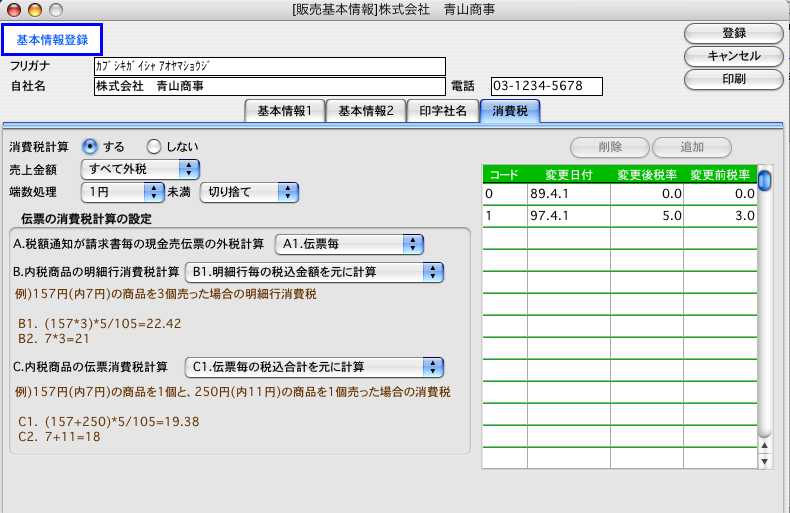Expand the C1 伝票毎 税込合計 dropdown
This screenshot has width=790, height=513.
[314, 366]
